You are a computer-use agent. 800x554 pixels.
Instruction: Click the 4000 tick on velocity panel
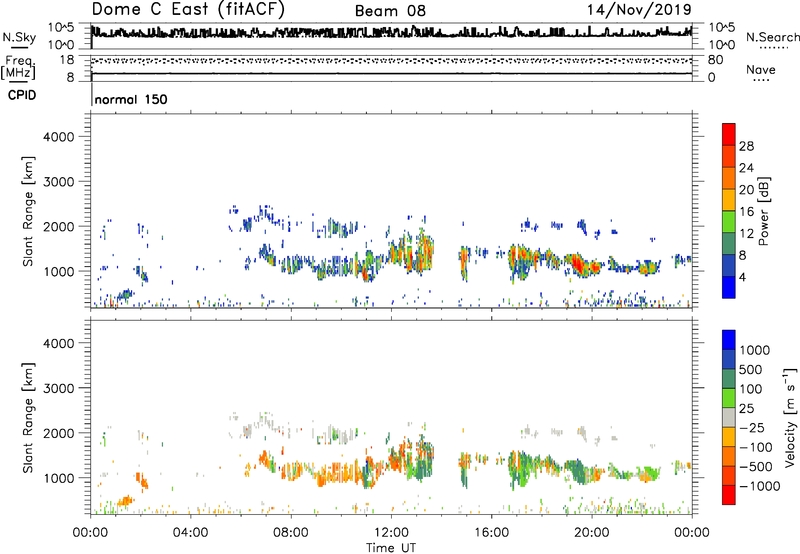point(59,343)
